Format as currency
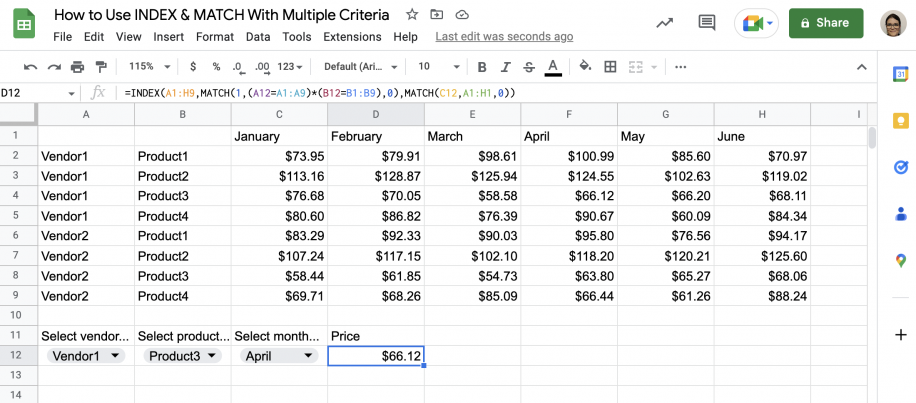The height and width of the screenshot is (403, 916). tap(193, 67)
